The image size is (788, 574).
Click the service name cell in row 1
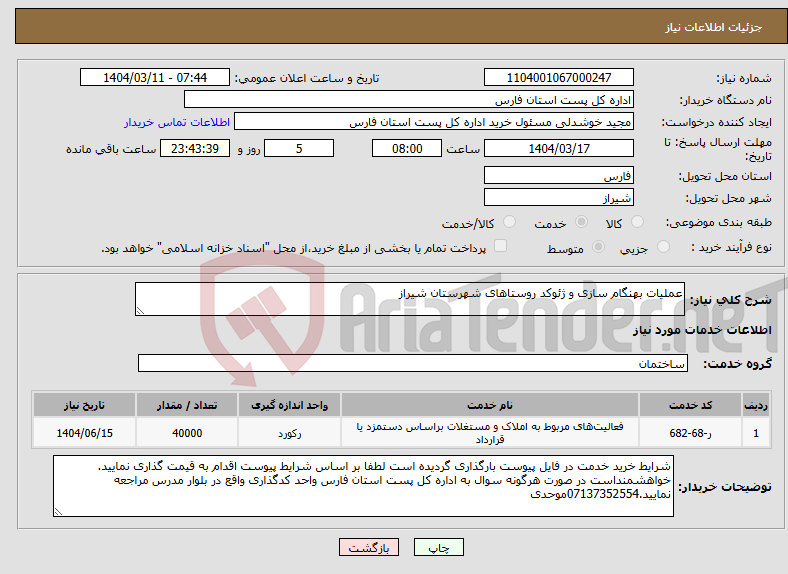click(x=490, y=433)
